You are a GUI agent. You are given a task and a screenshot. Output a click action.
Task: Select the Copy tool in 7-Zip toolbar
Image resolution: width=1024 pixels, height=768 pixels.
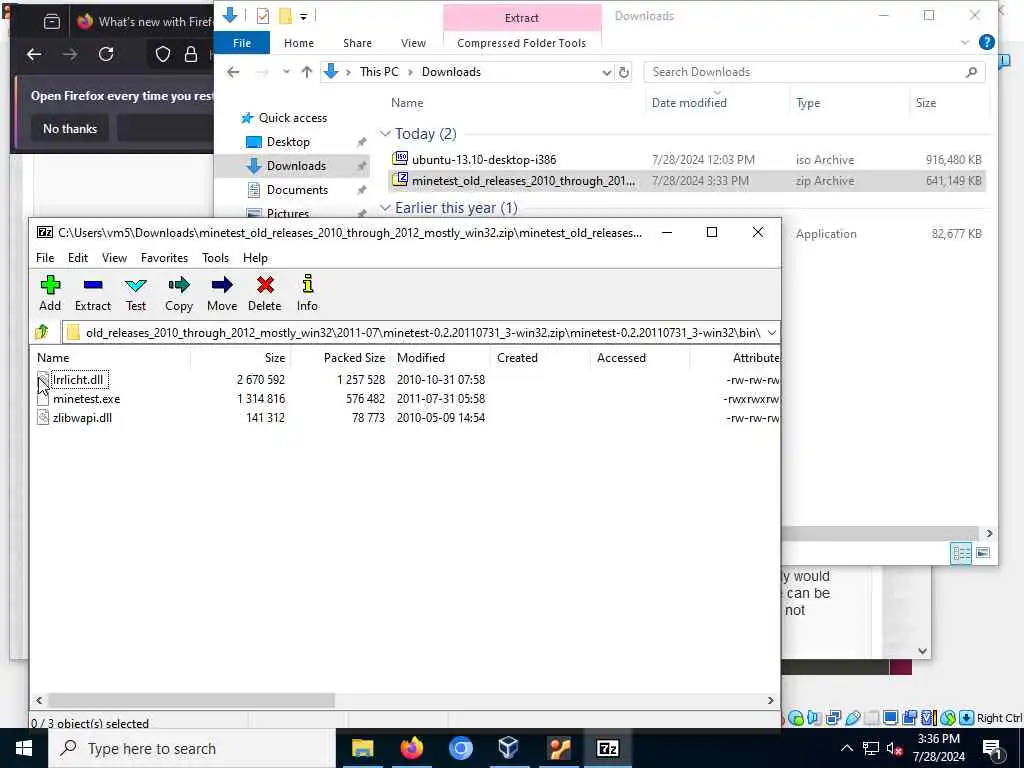pos(178,293)
